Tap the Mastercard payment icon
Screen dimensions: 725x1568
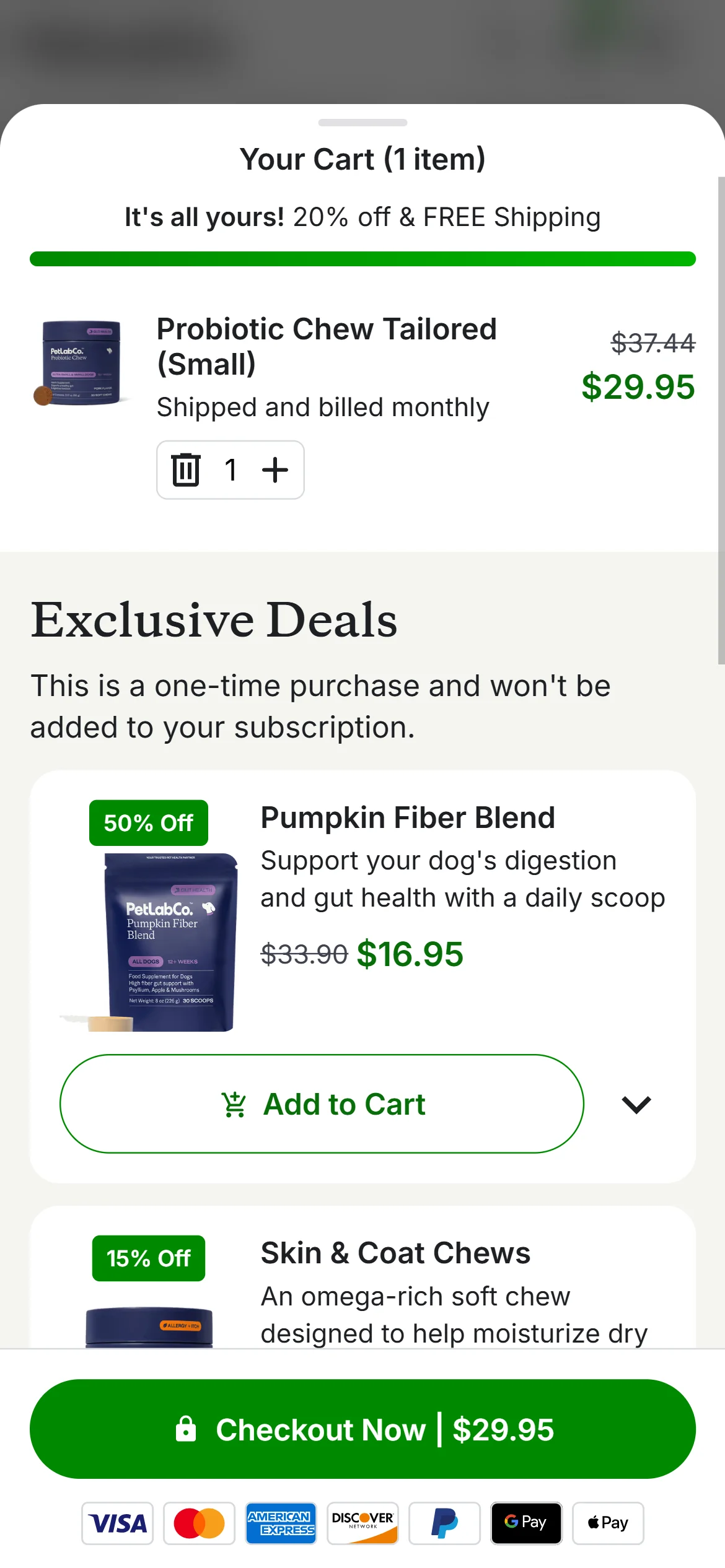pyautogui.click(x=199, y=1523)
